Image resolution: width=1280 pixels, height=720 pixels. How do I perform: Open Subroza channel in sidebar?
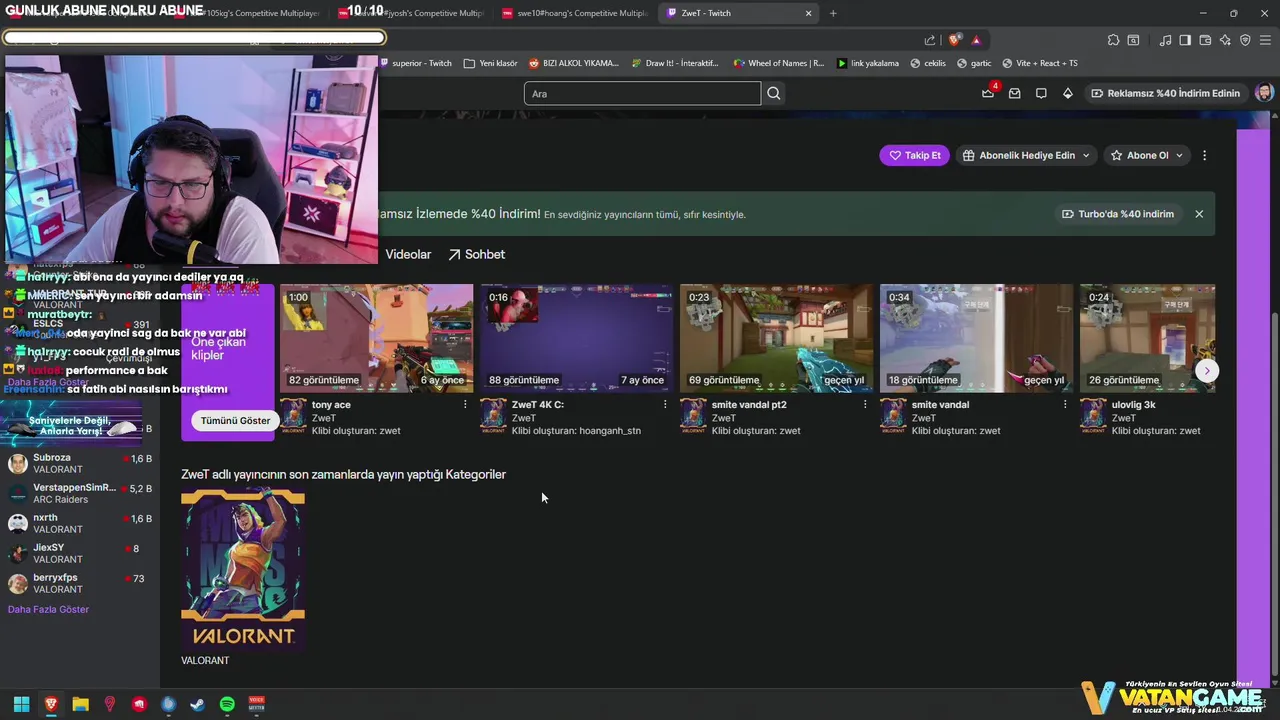pos(80,463)
